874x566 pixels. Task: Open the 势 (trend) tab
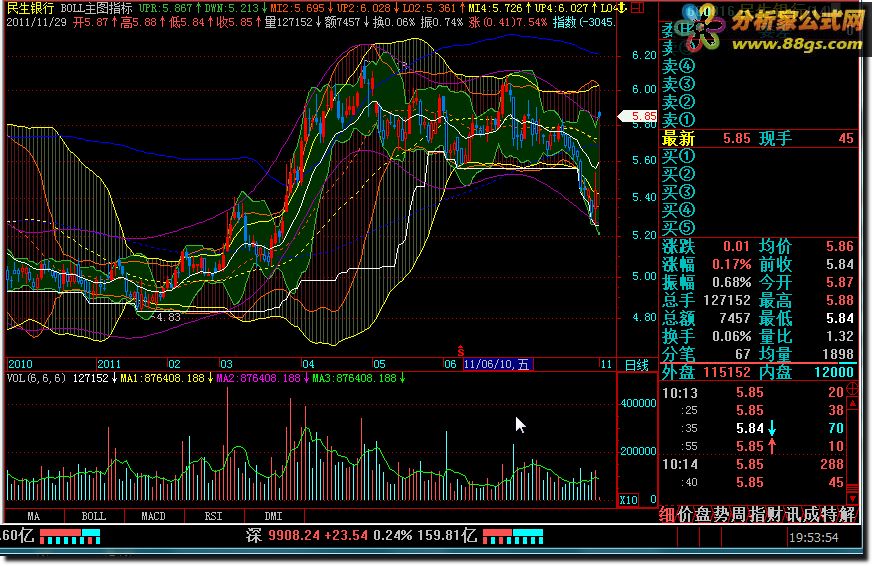click(721, 514)
